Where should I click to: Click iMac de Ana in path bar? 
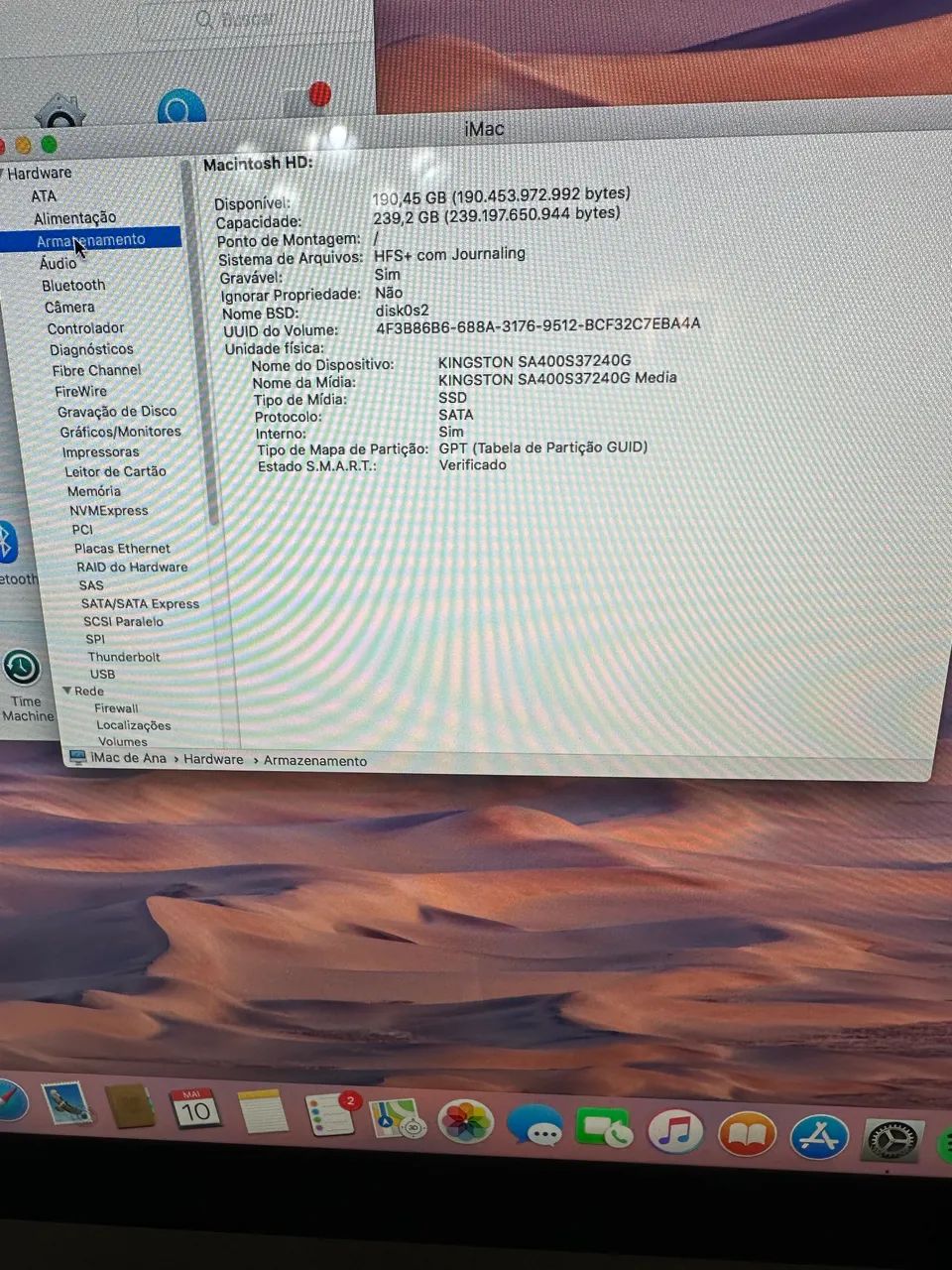[x=129, y=758]
